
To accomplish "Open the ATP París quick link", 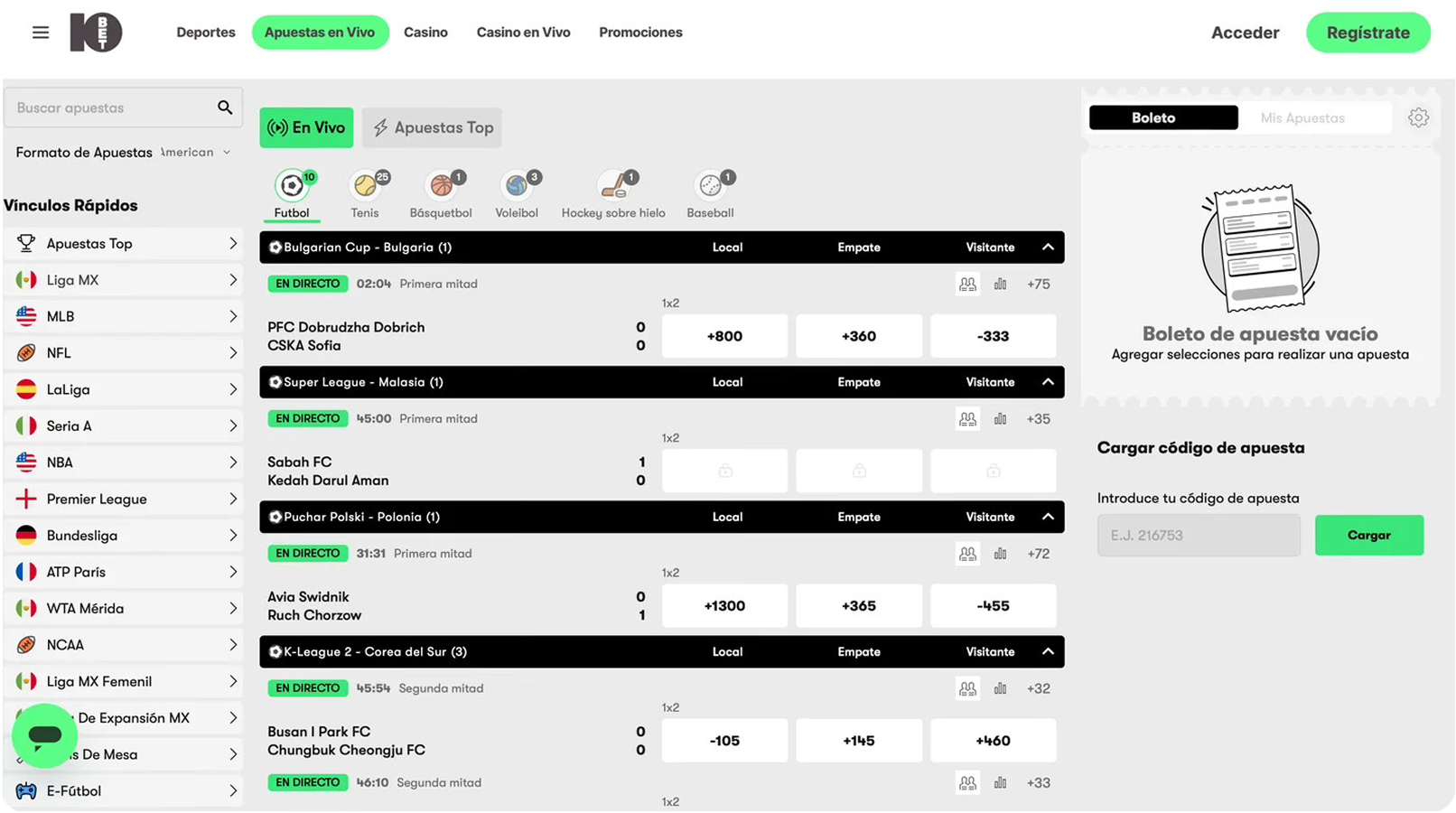I will pos(124,572).
